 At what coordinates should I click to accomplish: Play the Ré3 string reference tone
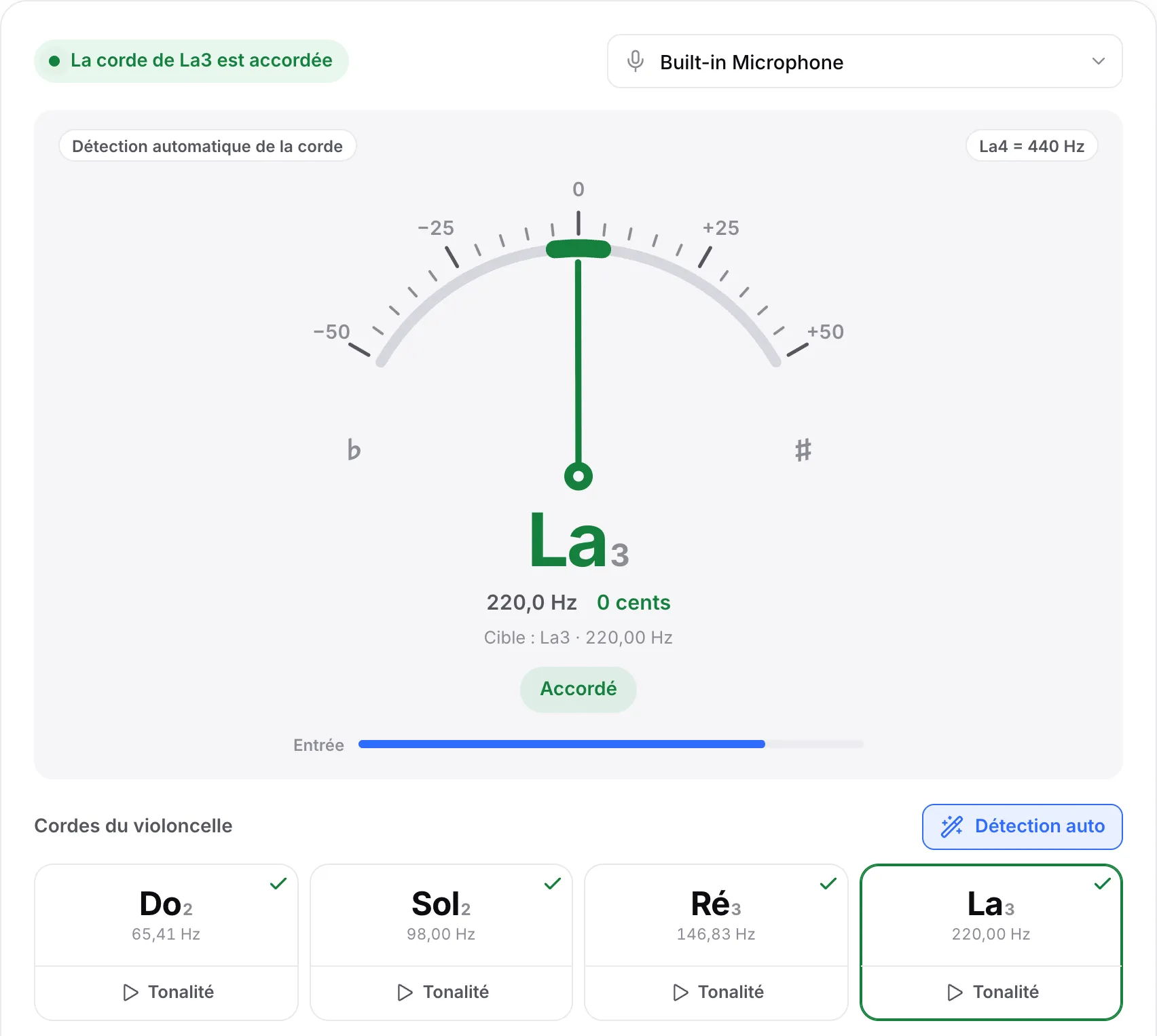click(716, 993)
